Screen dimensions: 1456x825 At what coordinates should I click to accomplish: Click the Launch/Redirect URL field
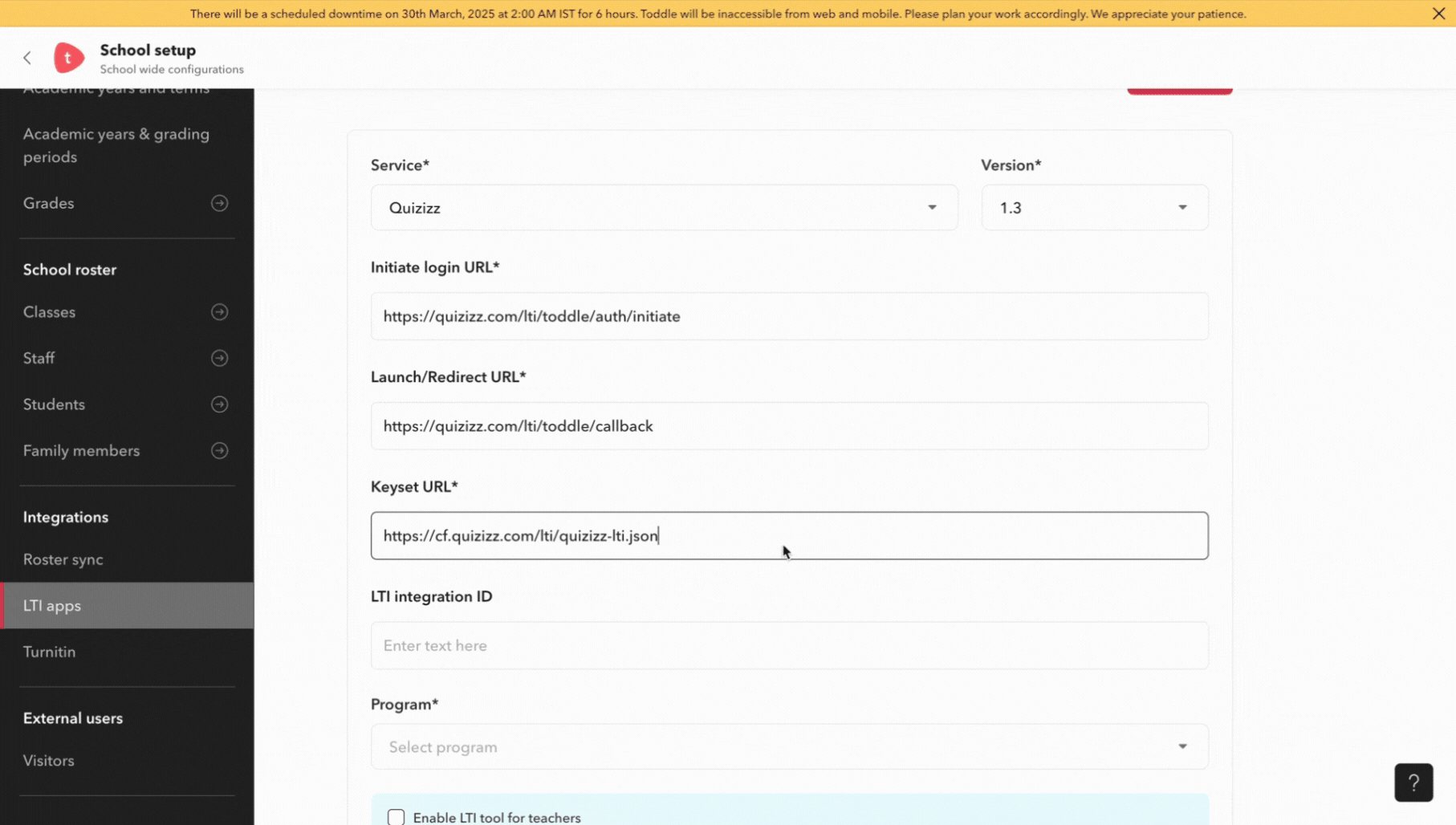click(789, 426)
